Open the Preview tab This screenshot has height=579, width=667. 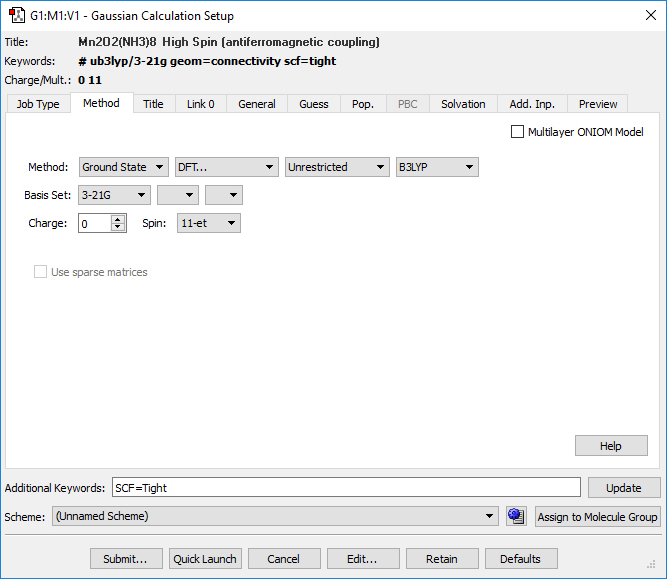[598, 104]
